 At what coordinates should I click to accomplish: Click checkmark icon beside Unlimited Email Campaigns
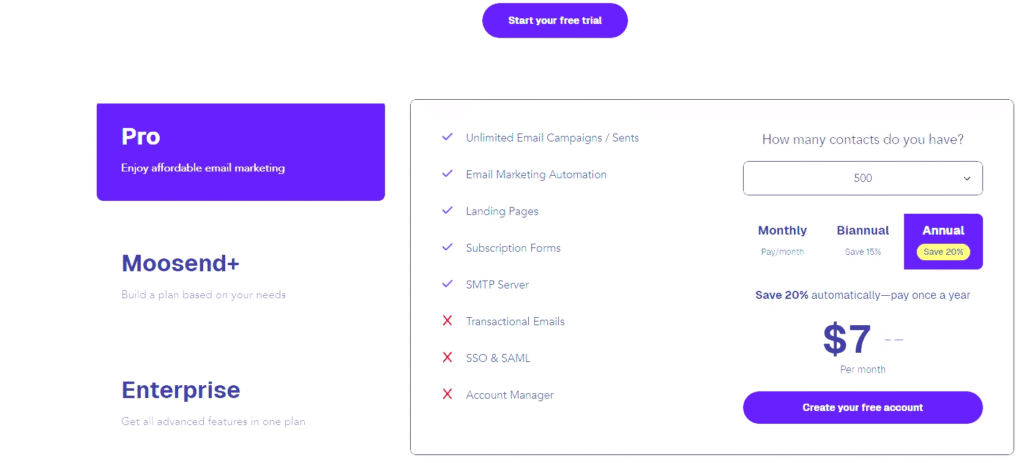click(447, 137)
